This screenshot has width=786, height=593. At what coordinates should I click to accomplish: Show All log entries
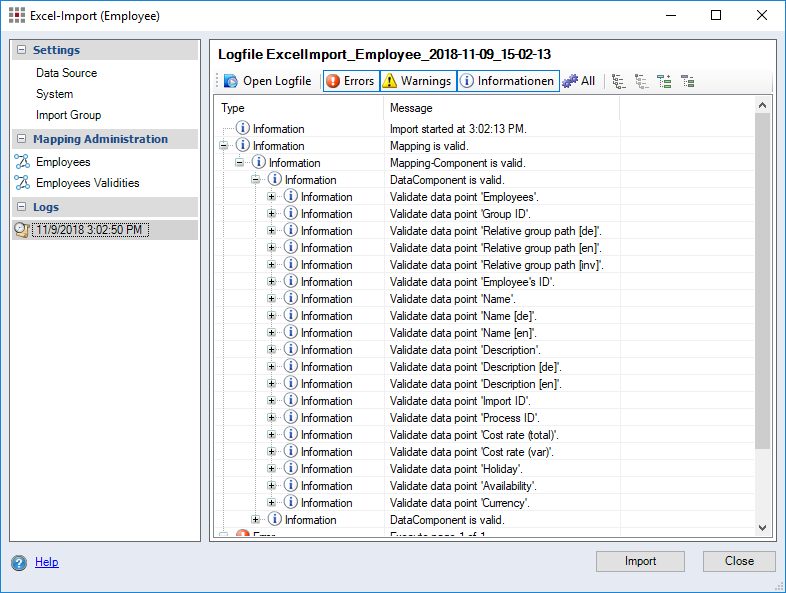(579, 81)
